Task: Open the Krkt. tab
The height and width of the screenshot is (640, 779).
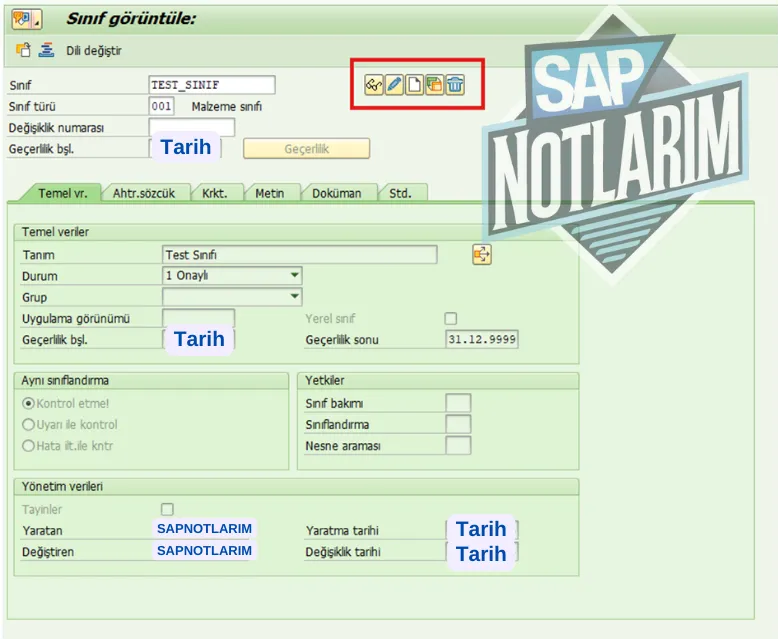Action: pyautogui.click(x=215, y=193)
